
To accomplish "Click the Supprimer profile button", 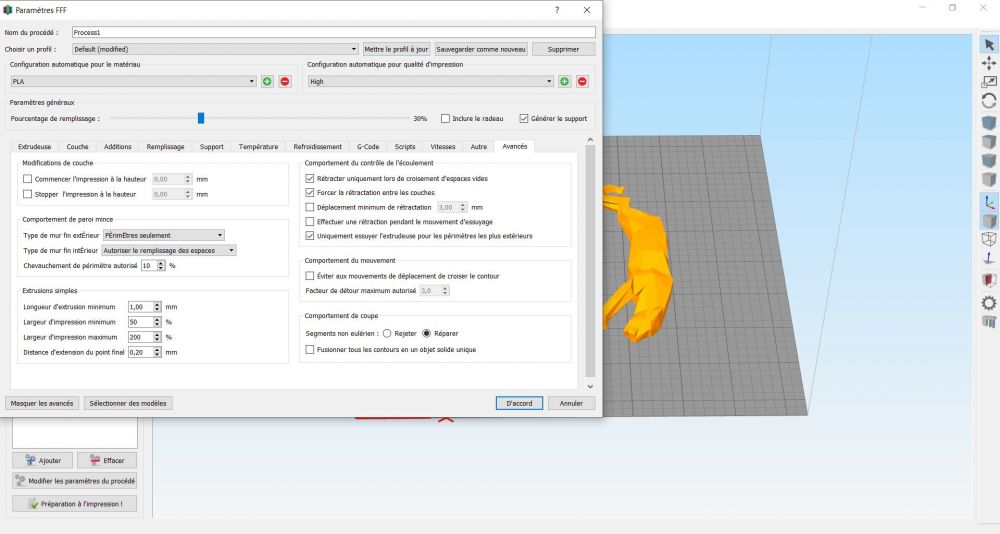I will pyautogui.click(x=563, y=49).
